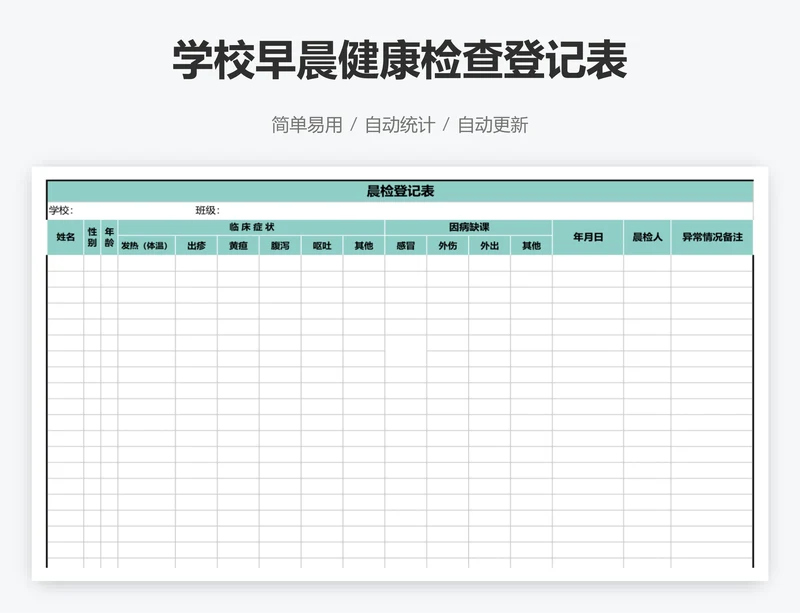
Task: Click the 晨检登记表 title header cell
Action: click(x=400, y=191)
